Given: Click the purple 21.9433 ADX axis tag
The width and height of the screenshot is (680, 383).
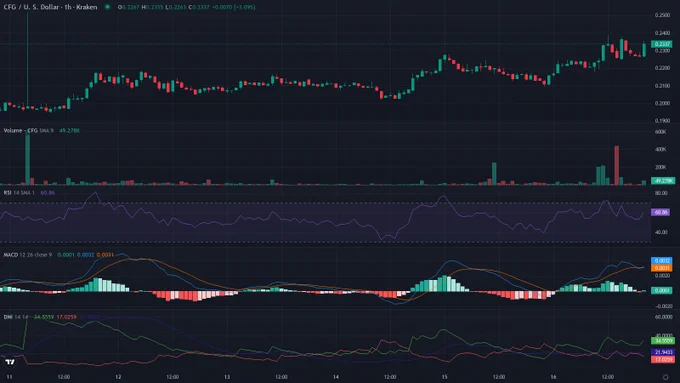Looking at the screenshot, I should tap(663, 352).
